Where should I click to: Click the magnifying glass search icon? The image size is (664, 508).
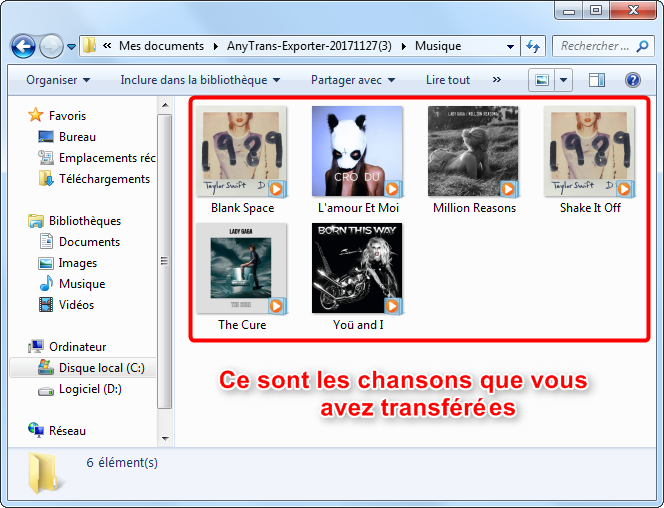[642, 46]
